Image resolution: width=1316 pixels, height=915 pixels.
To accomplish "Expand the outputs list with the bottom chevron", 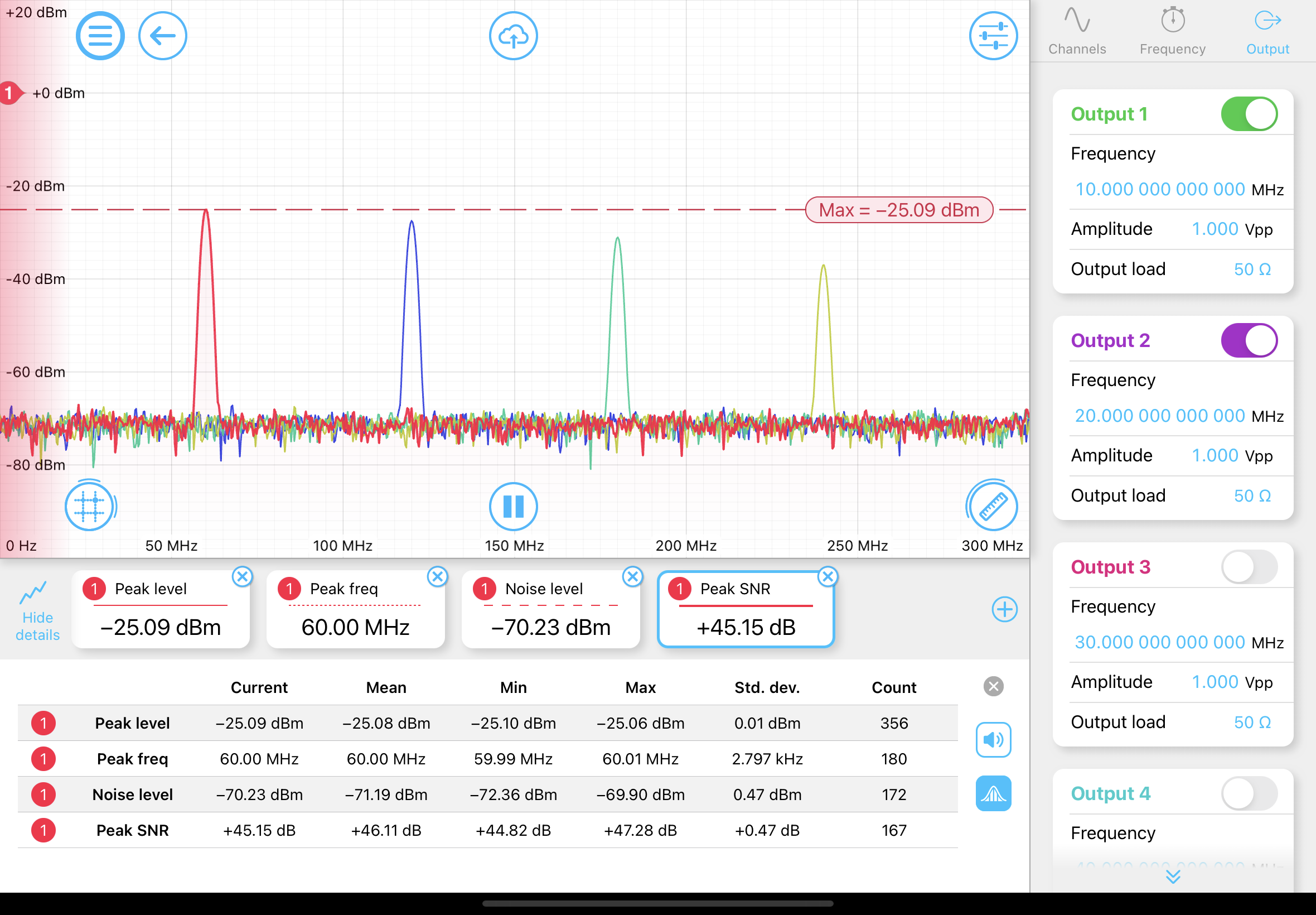I will [x=1173, y=876].
